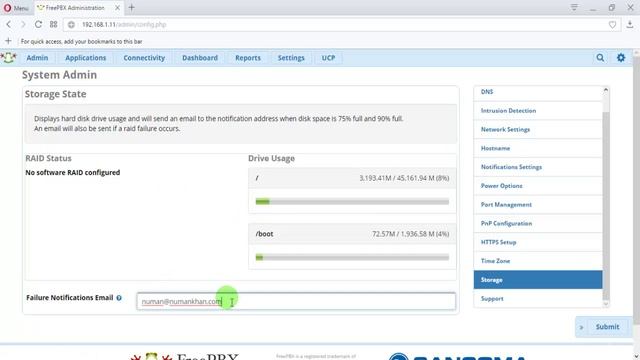
Task: Click the address bar URL field
Action: (342, 24)
